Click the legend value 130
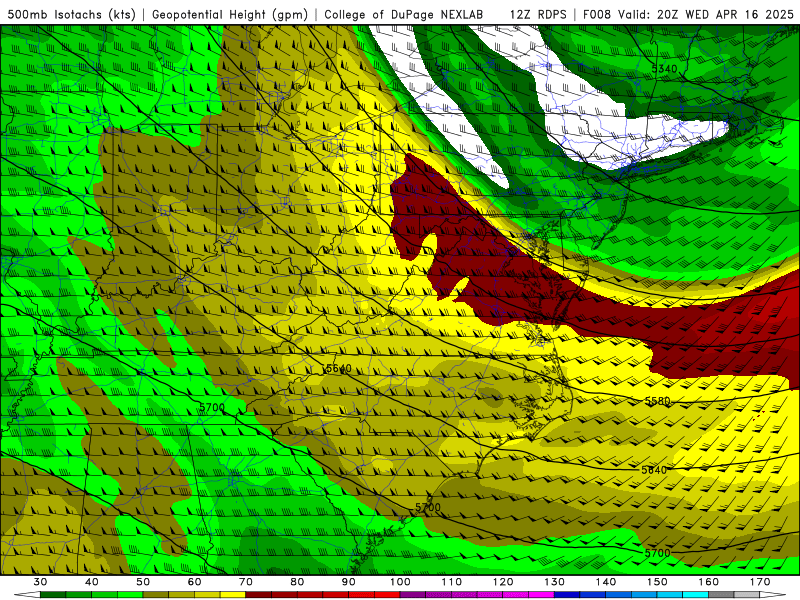 coord(554,582)
